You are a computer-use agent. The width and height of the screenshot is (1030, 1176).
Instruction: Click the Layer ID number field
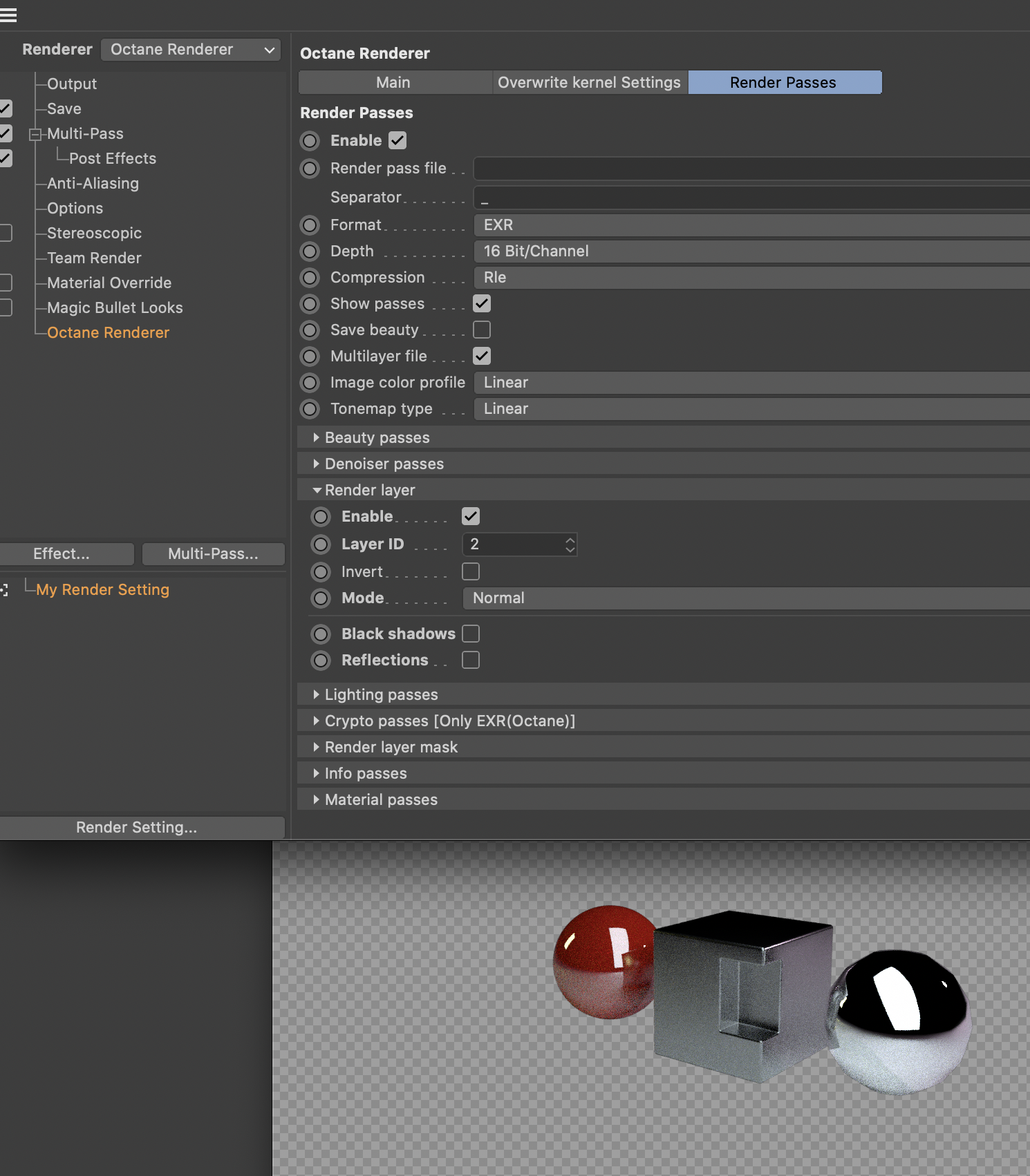point(519,544)
